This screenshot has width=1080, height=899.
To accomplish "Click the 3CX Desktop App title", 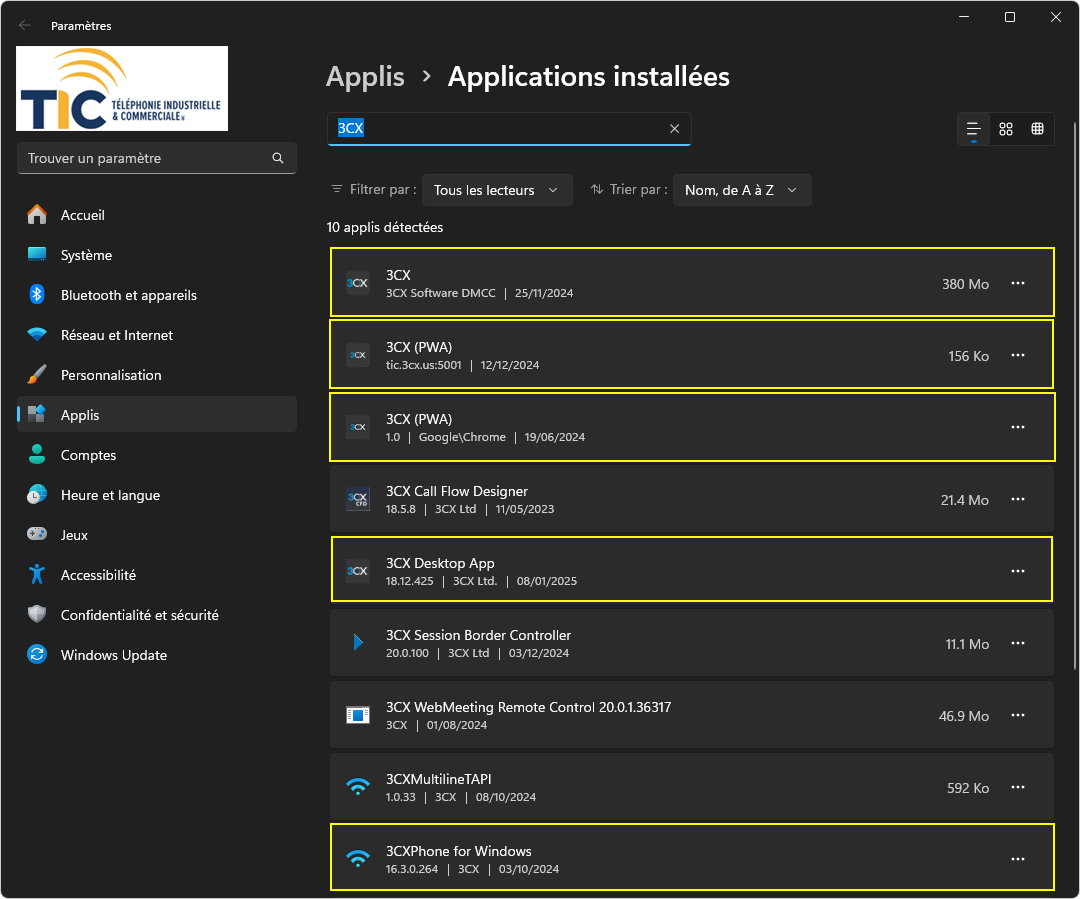I will 440,563.
